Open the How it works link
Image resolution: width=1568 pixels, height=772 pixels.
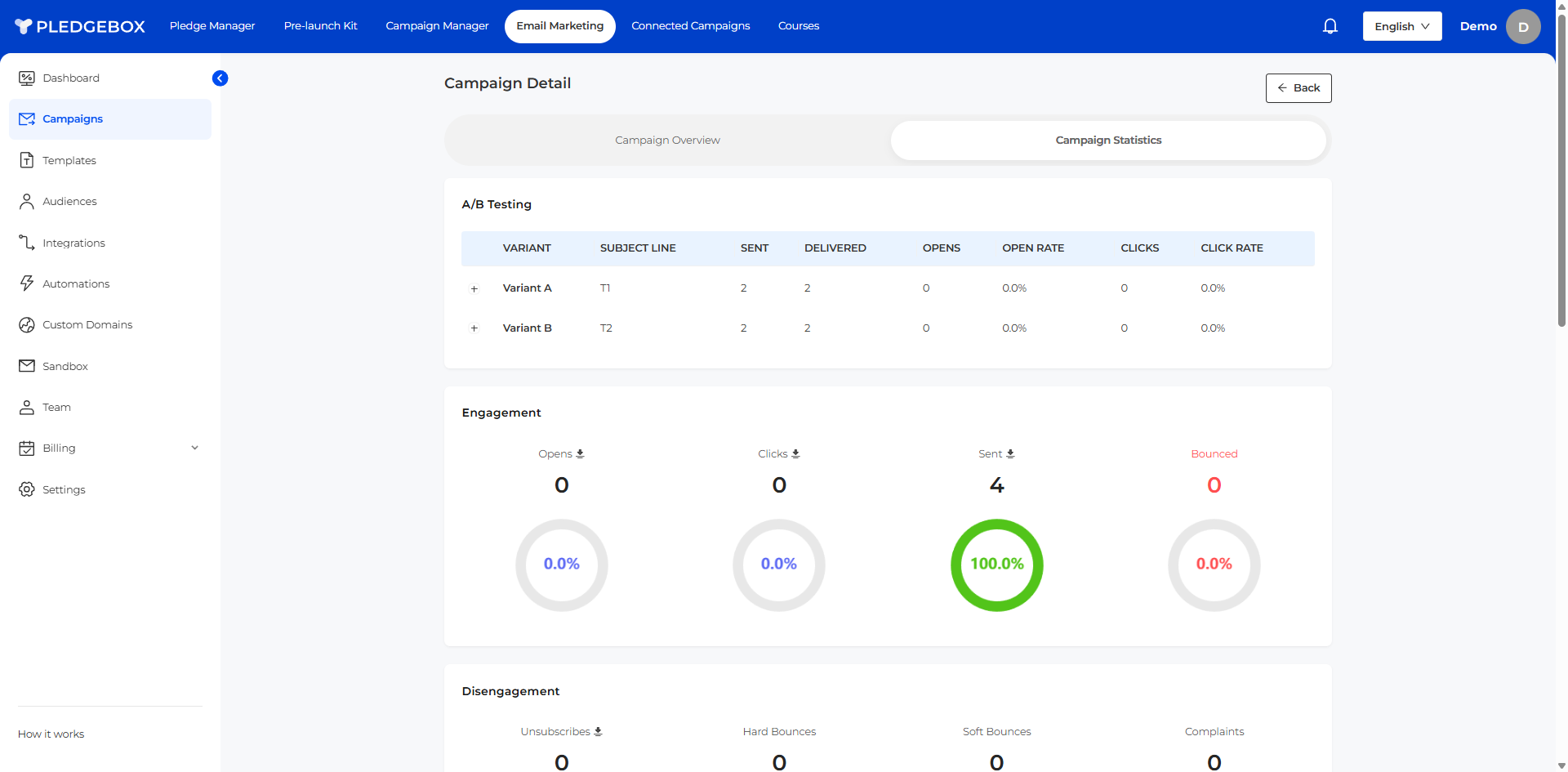[x=51, y=734]
